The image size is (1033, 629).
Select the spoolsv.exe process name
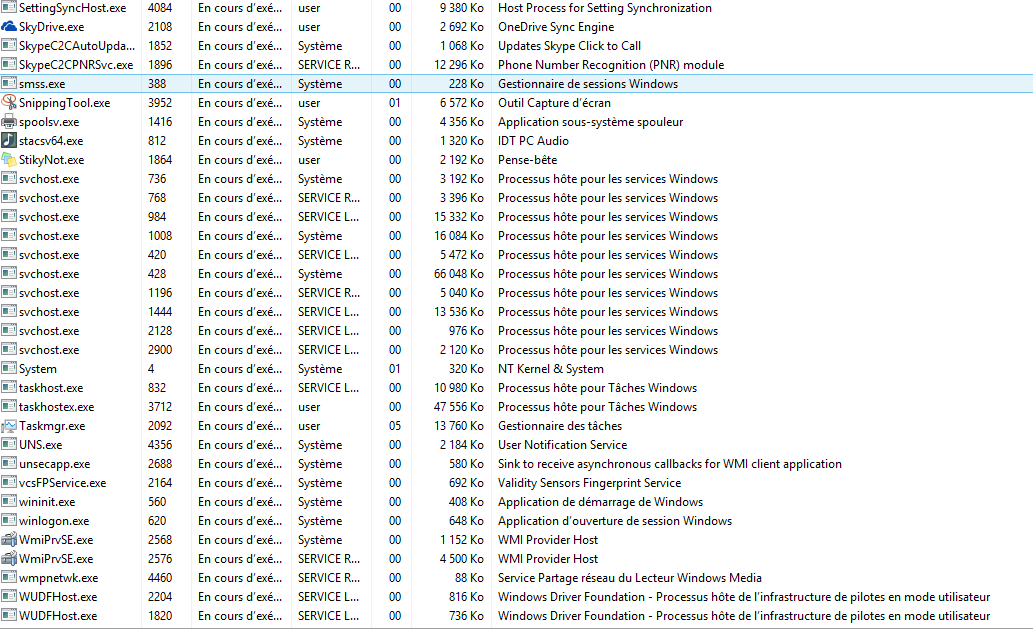pyautogui.click(x=49, y=122)
